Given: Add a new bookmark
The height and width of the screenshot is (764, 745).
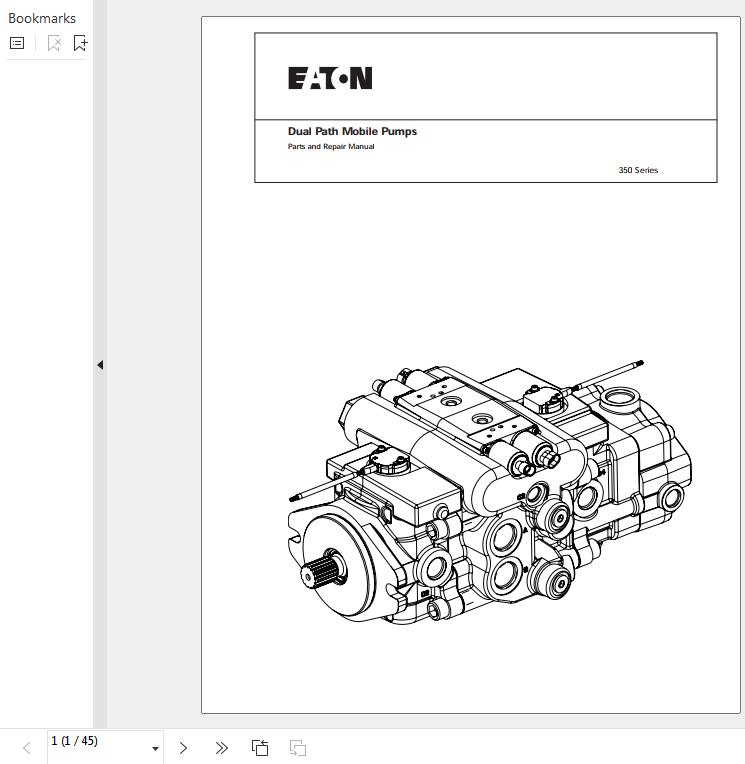Looking at the screenshot, I should click(81, 43).
